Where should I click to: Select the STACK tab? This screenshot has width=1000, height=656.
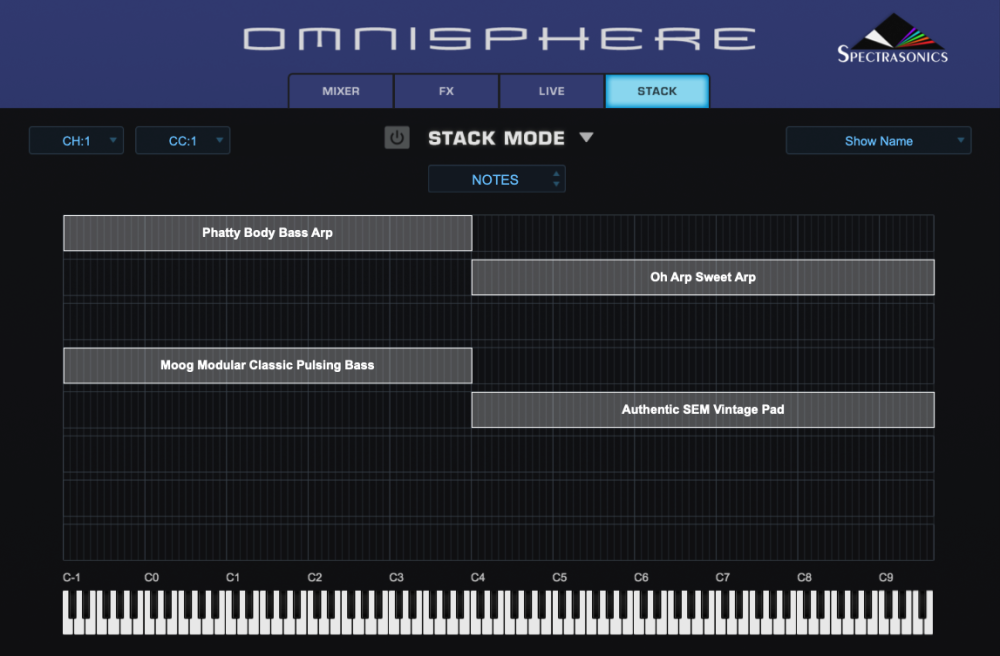(657, 91)
